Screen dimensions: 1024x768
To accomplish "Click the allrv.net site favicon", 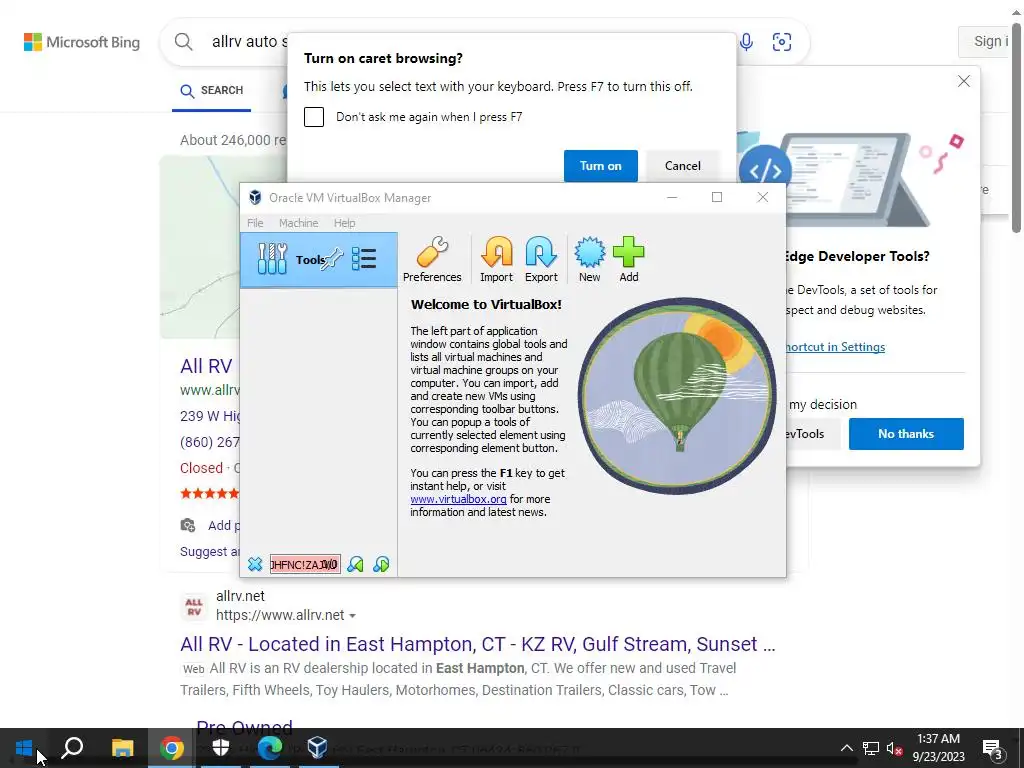I will (194, 607).
